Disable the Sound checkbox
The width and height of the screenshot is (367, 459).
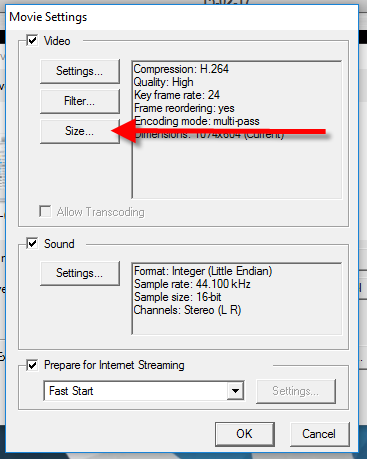32,244
